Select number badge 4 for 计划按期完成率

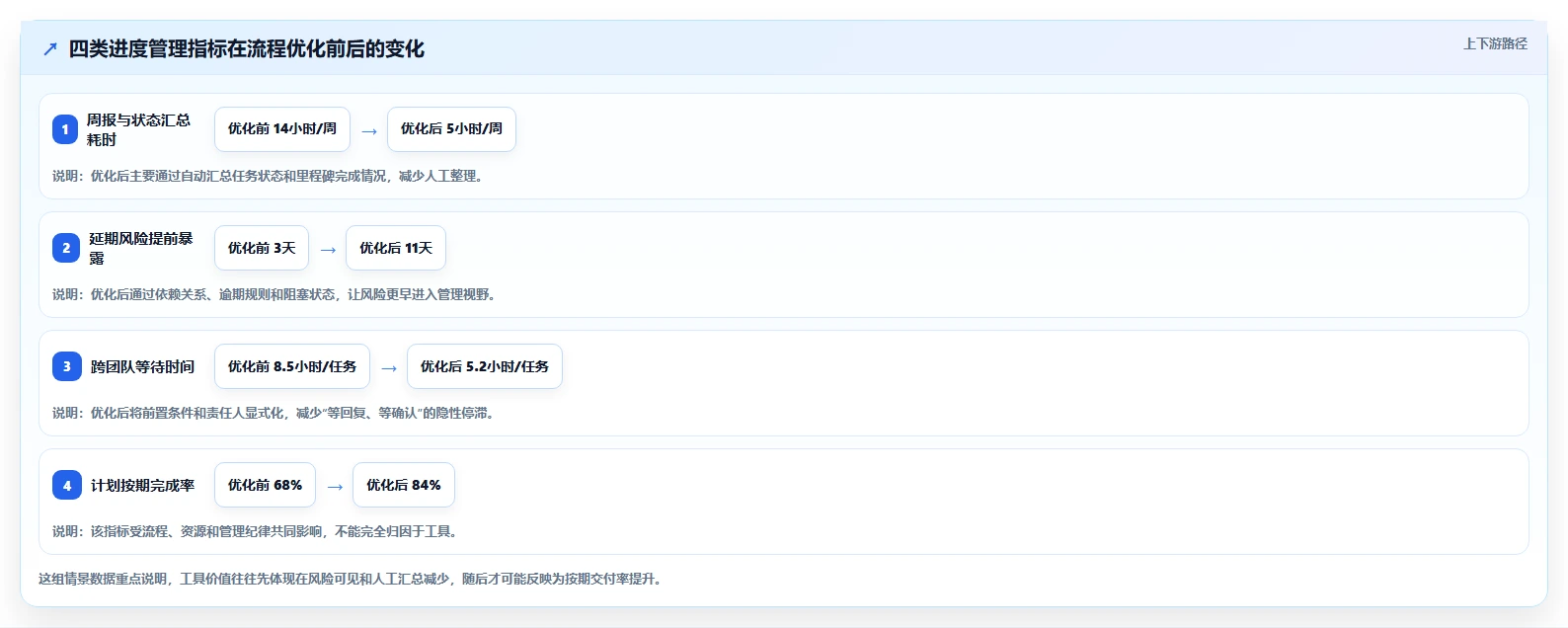coord(67,485)
